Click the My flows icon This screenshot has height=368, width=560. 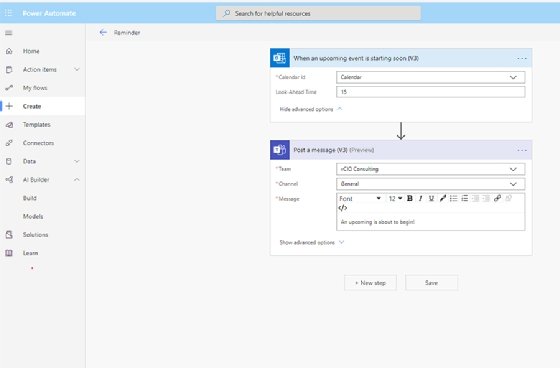point(9,88)
